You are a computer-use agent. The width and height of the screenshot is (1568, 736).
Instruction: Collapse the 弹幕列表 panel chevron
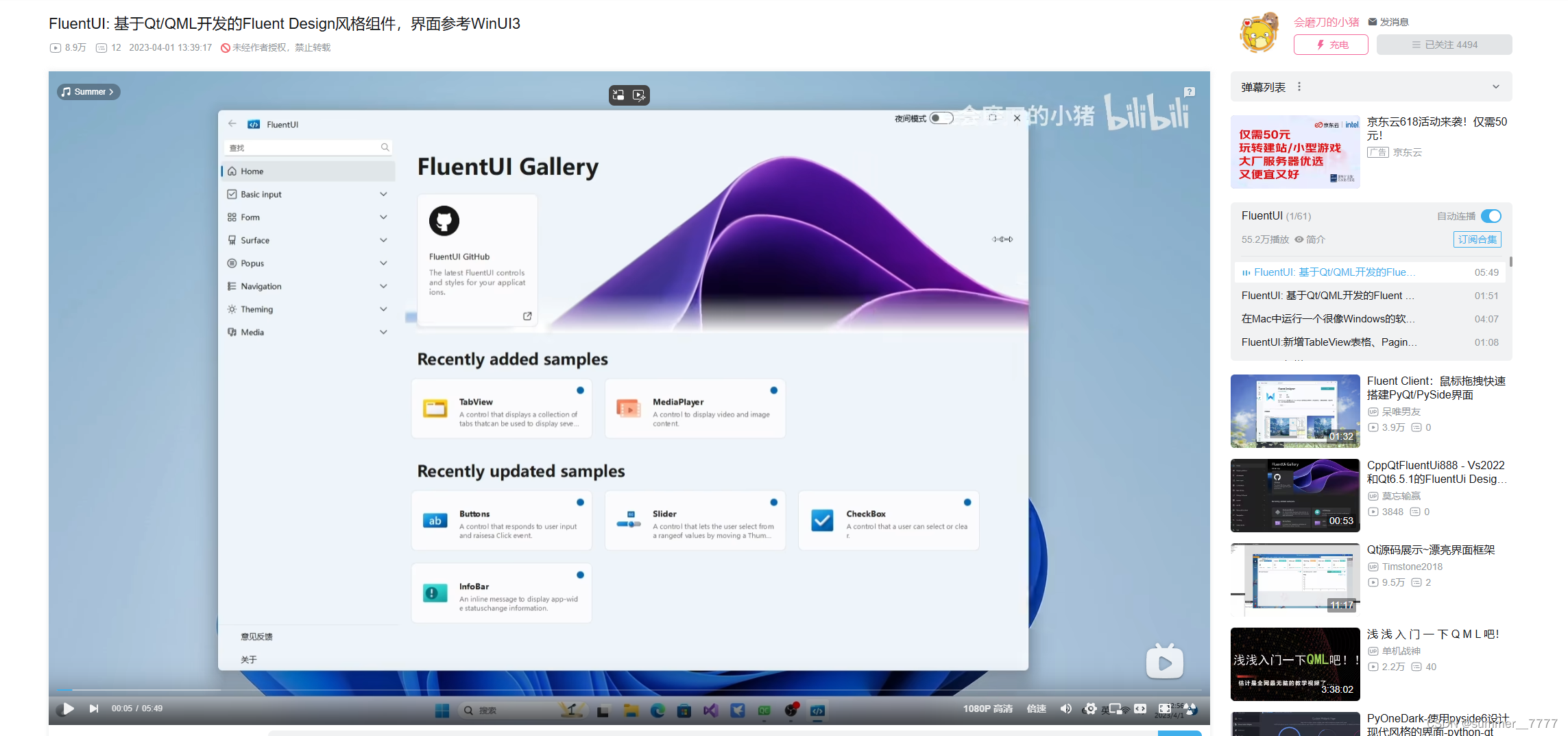(1496, 87)
